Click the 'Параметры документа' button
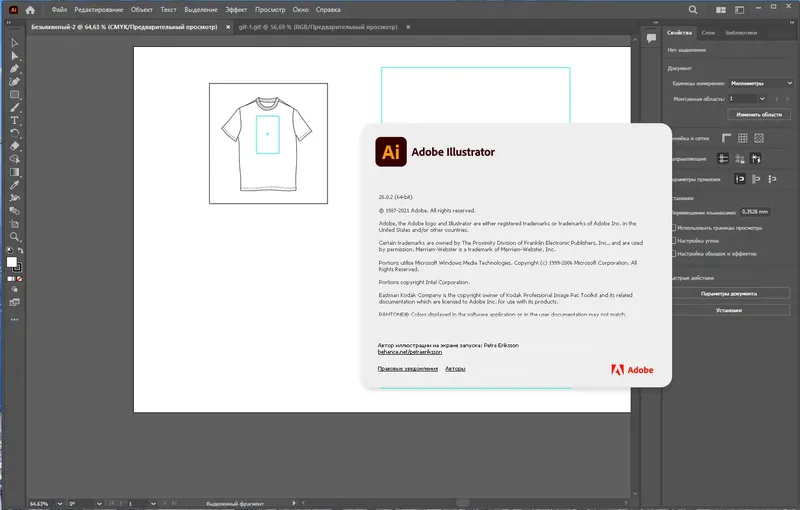Screen dimensions: 800x510 pyautogui.click(x=729, y=294)
